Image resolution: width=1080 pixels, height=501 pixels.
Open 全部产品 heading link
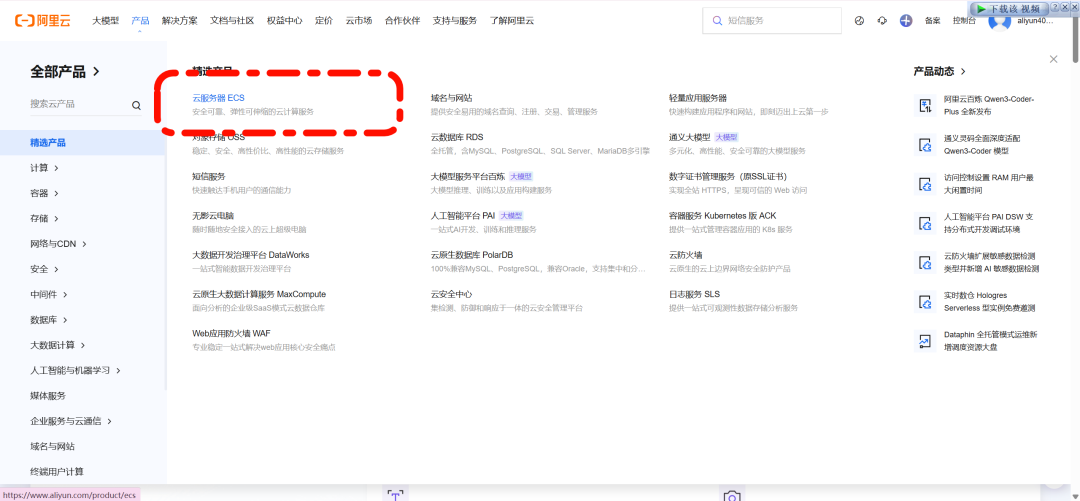tap(65, 72)
